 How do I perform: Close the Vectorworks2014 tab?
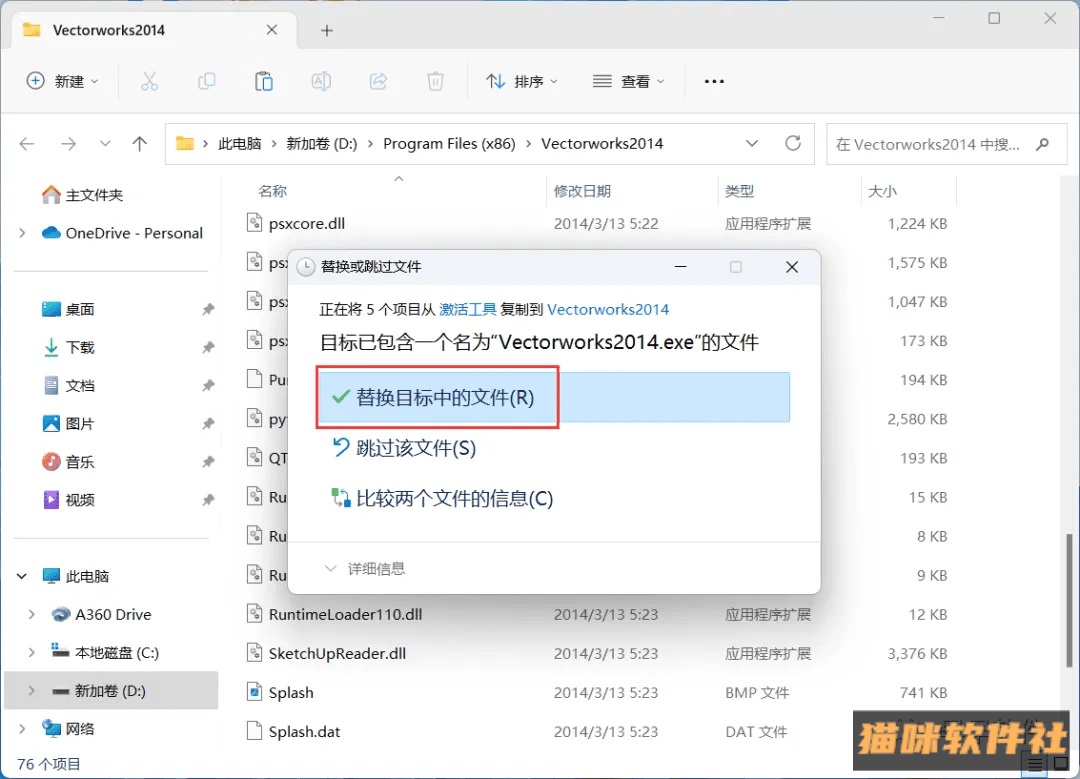point(272,30)
